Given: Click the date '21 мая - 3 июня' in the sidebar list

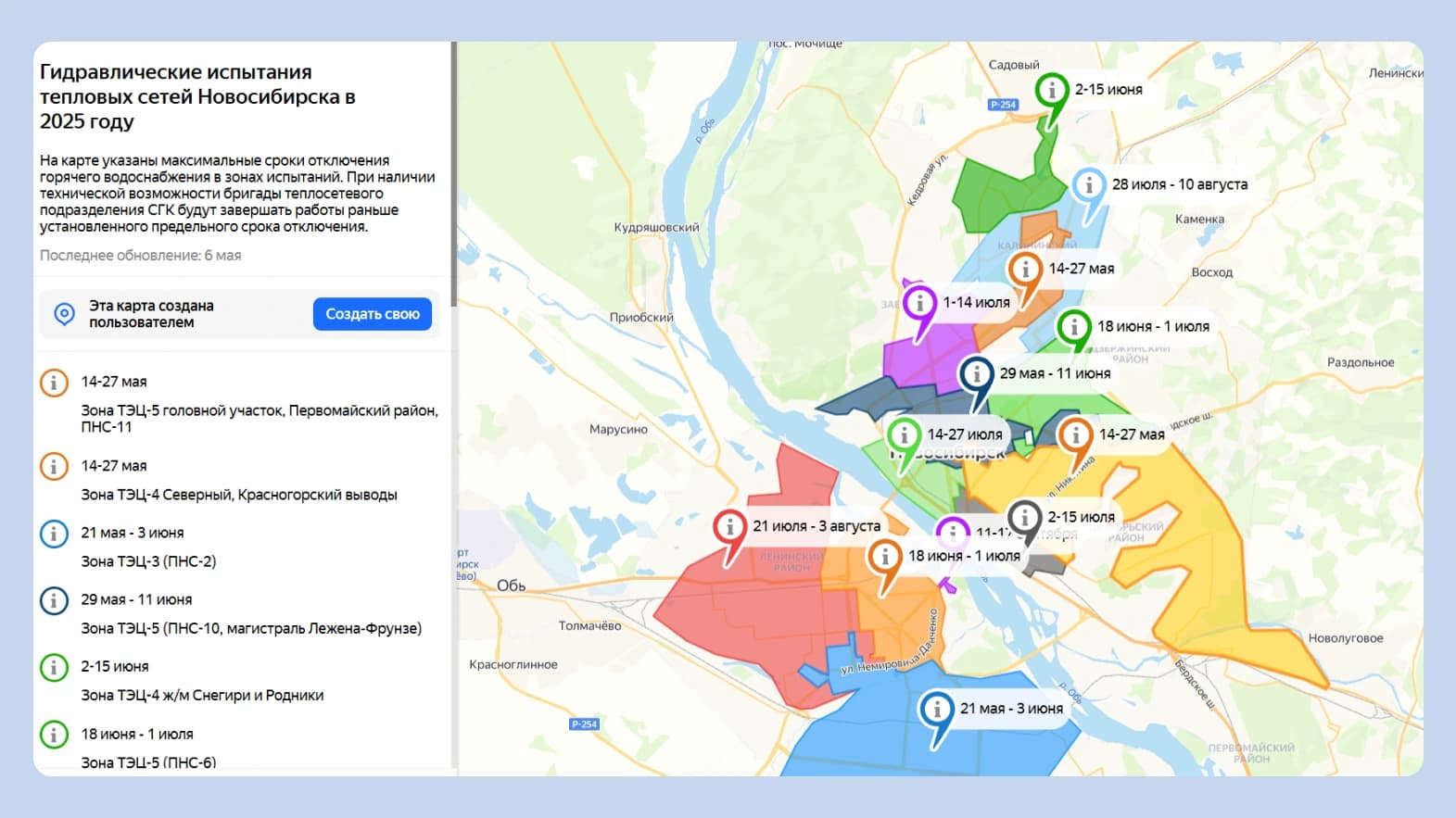Looking at the screenshot, I should pyautogui.click(x=133, y=533).
